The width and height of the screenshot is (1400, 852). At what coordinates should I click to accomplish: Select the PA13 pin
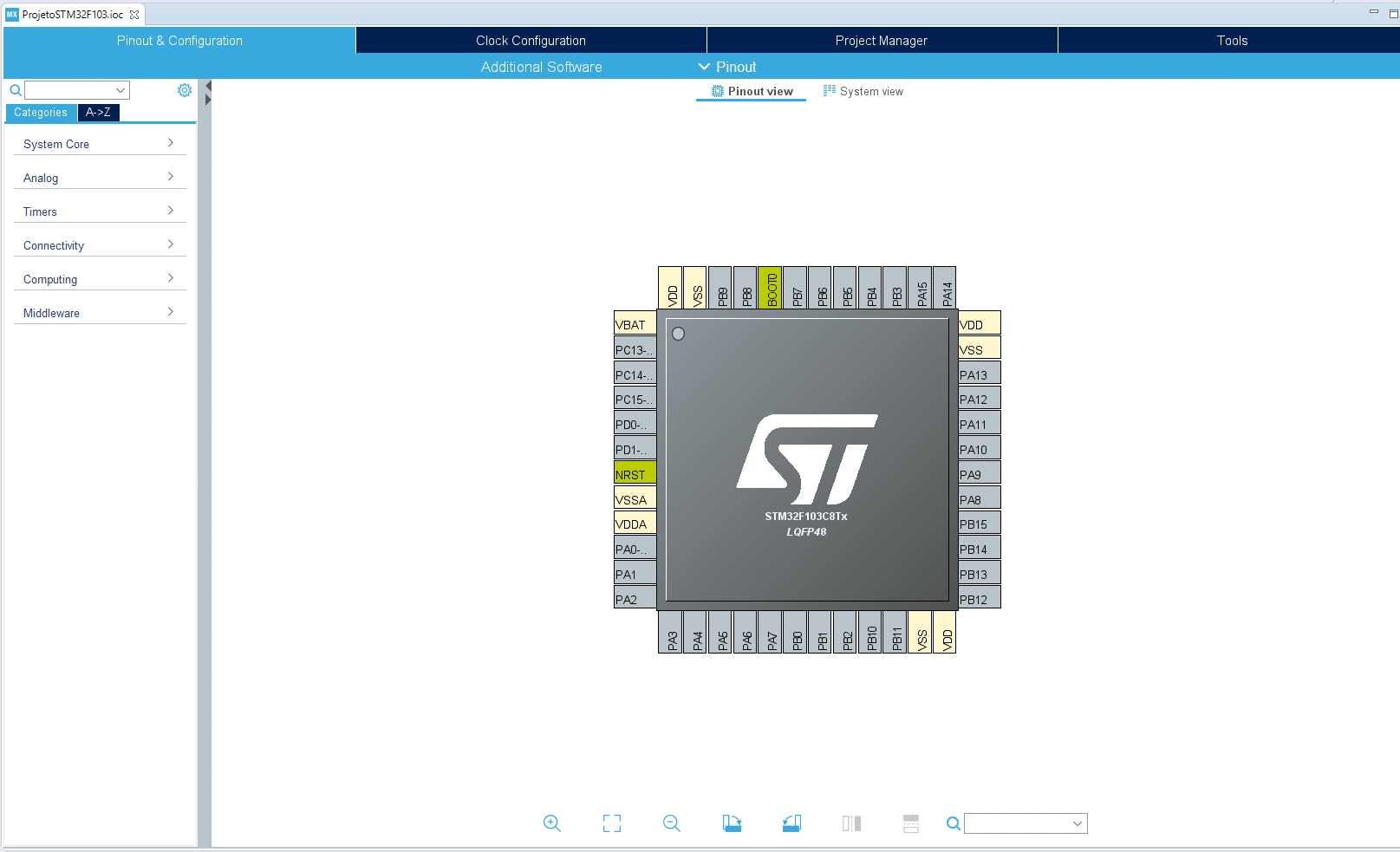[980, 374]
